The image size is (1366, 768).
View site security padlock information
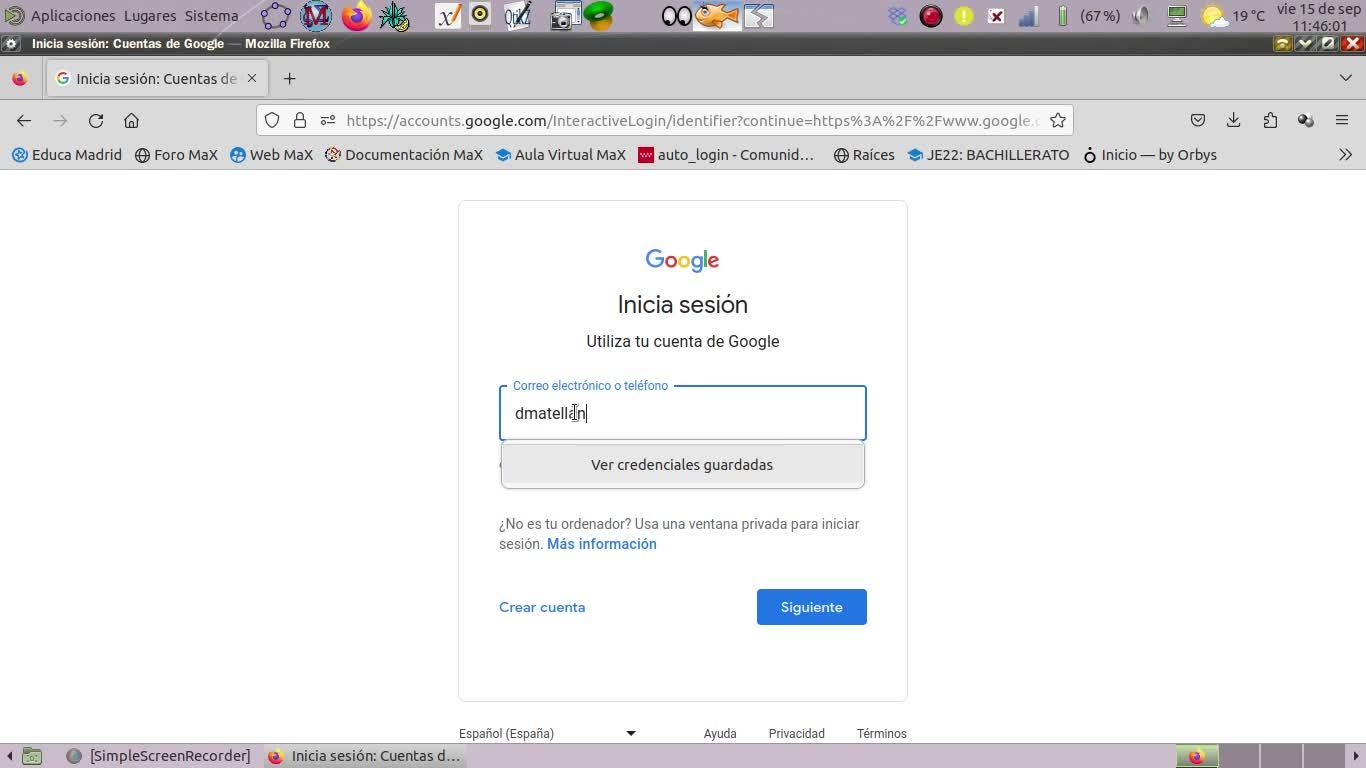coord(299,120)
